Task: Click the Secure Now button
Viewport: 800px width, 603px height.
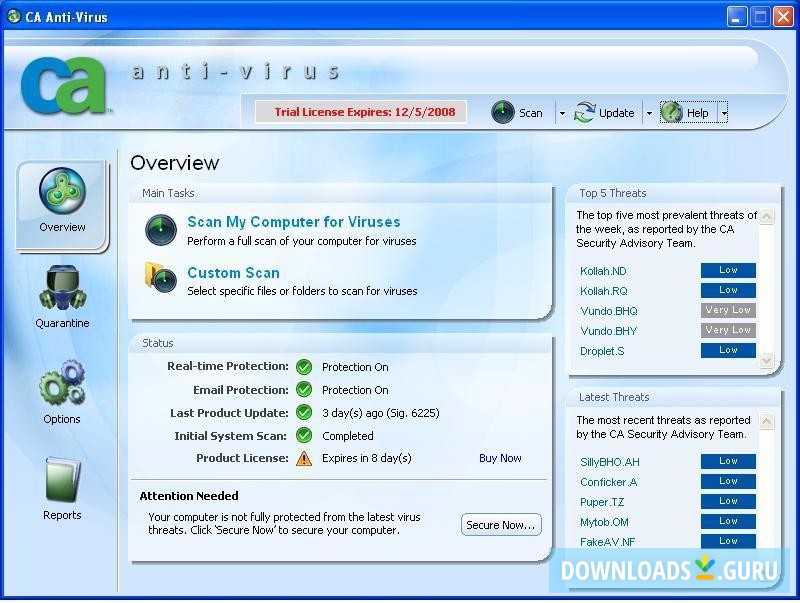Action: 501,524
